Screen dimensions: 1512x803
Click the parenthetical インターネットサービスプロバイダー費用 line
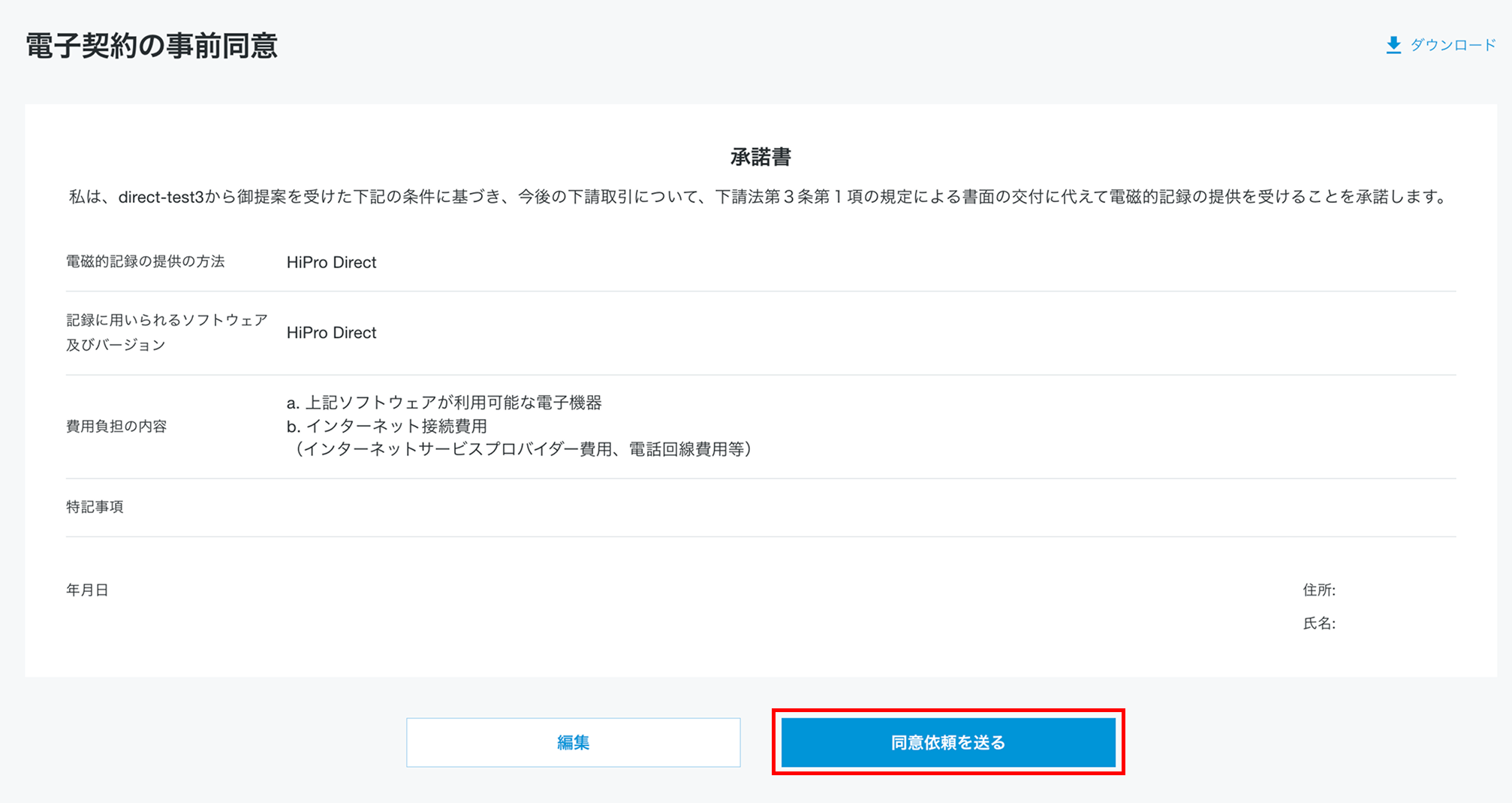519,449
